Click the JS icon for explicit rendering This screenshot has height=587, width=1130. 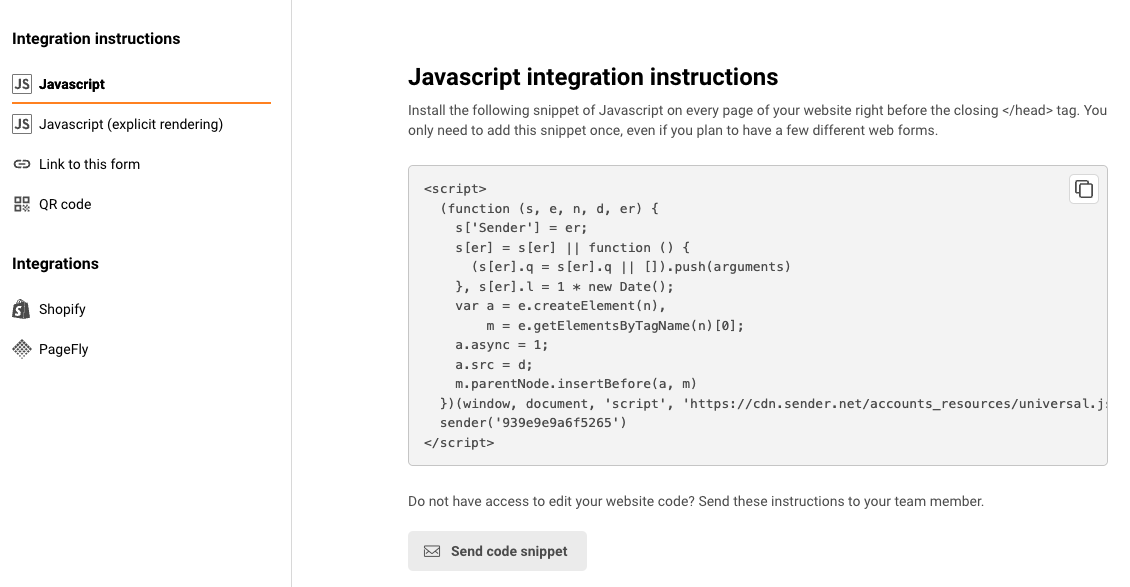tap(21, 124)
